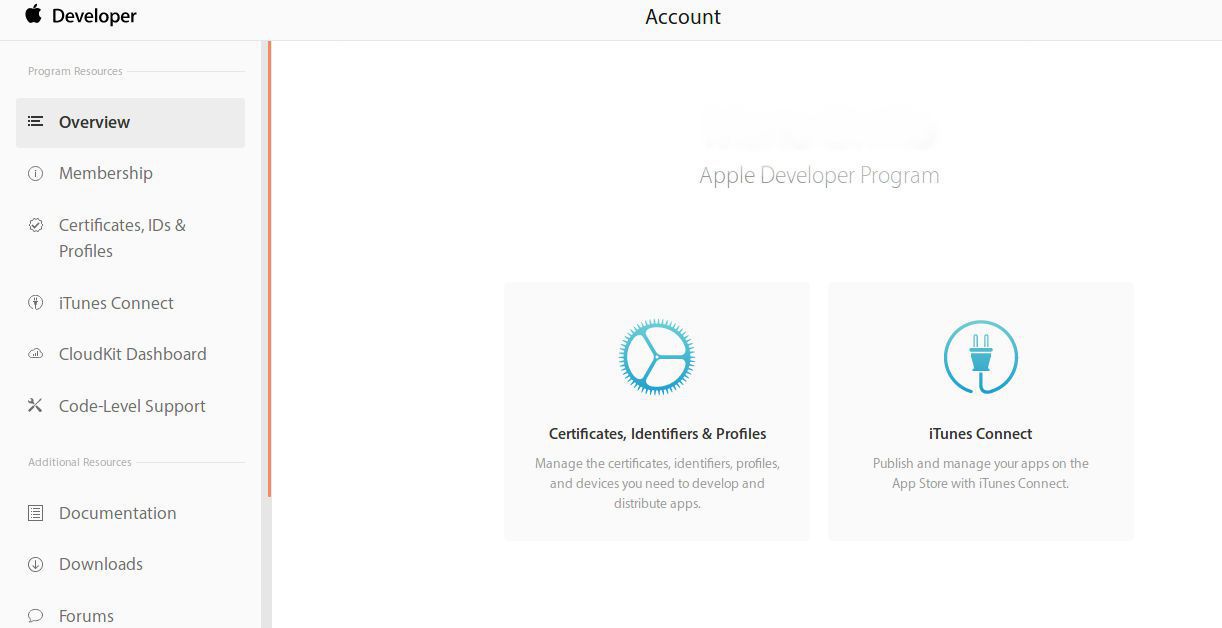The height and width of the screenshot is (628, 1222).
Task: Click the 'Publish and manage your apps' description
Action: click(981, 473)
